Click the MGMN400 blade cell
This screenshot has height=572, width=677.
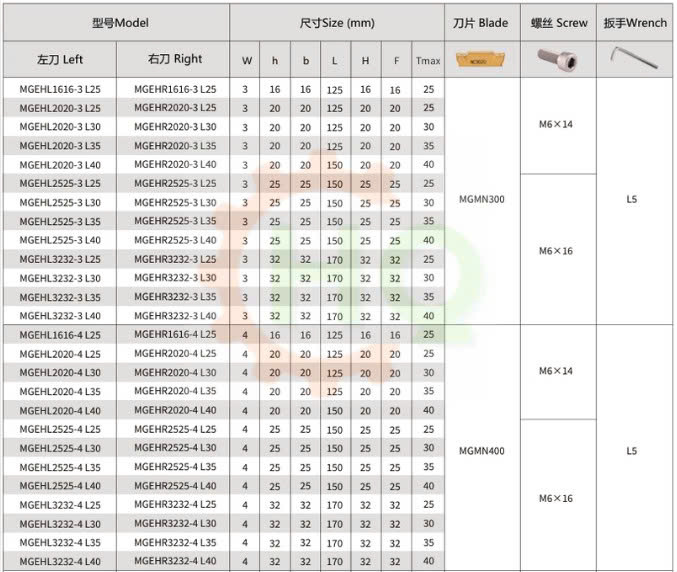(482, 450)
